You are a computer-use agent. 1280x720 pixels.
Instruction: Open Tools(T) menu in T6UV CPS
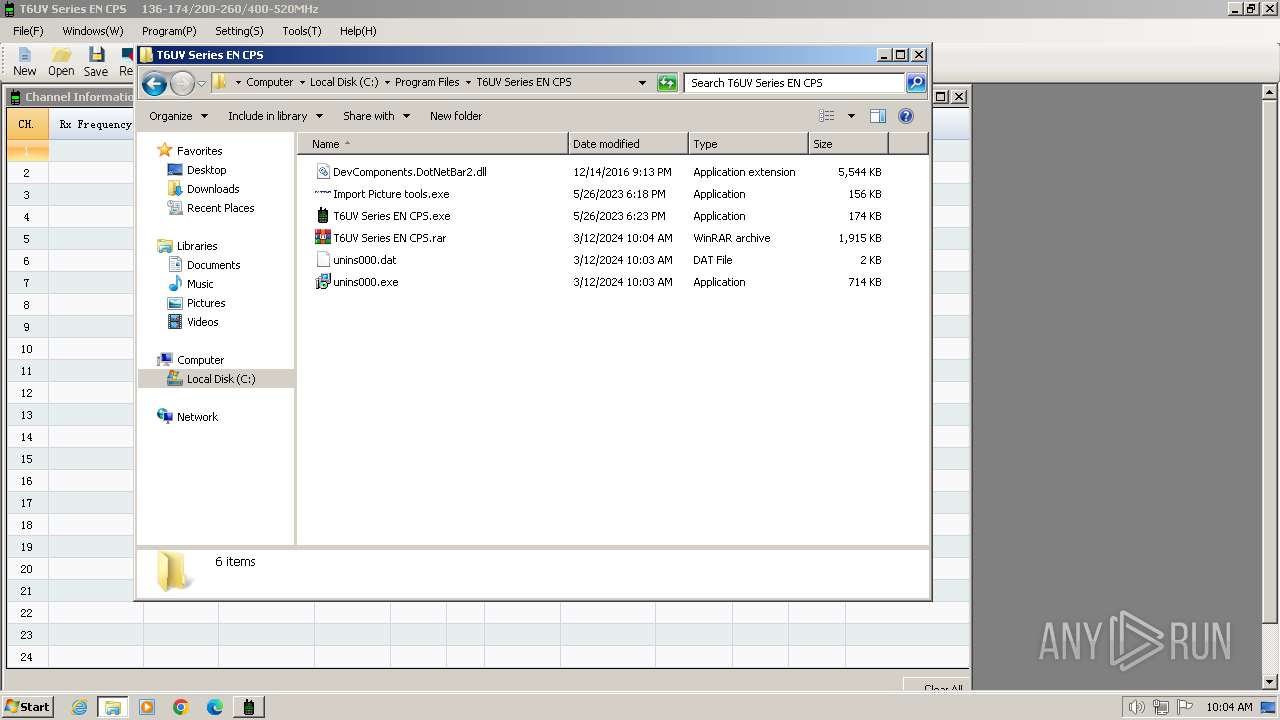302,31
